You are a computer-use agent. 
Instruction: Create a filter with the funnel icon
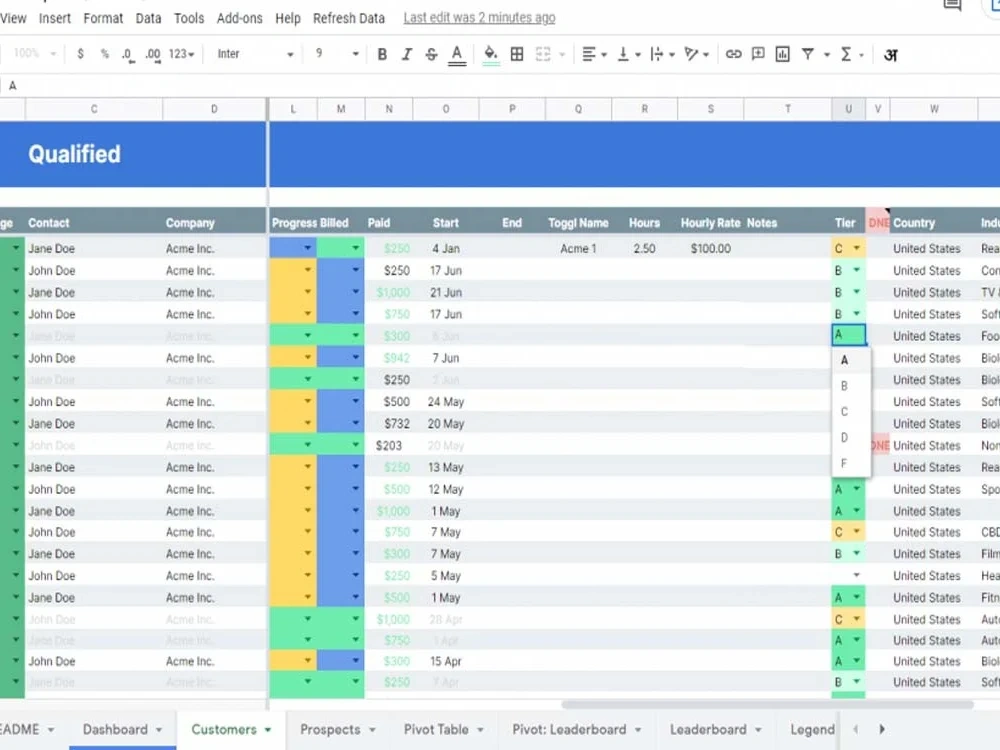point(810,54)
